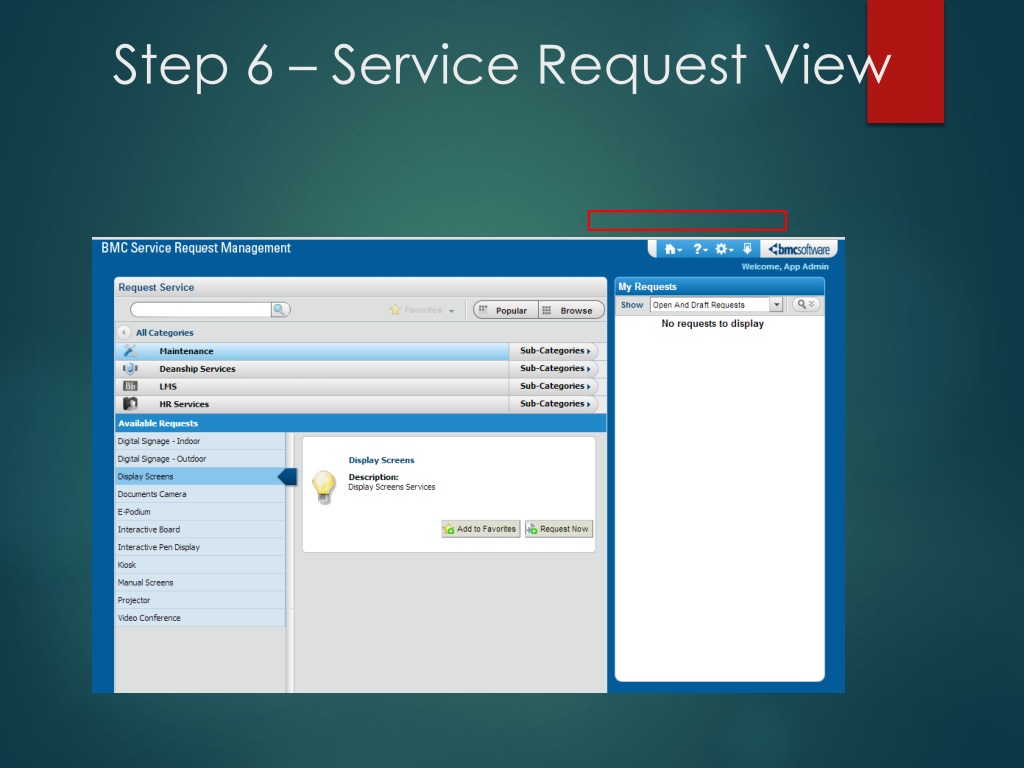The height and width of the screenshot is (768, 1024).
Task: Click the search magnifier in Request Service
Action: pyautogui.click(x=280, y=310)
